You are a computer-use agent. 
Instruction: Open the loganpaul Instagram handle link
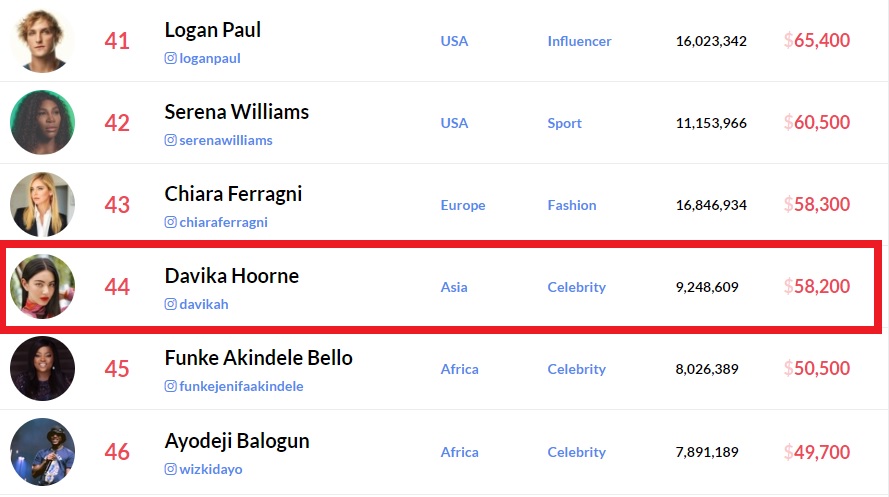coord(210,59)
